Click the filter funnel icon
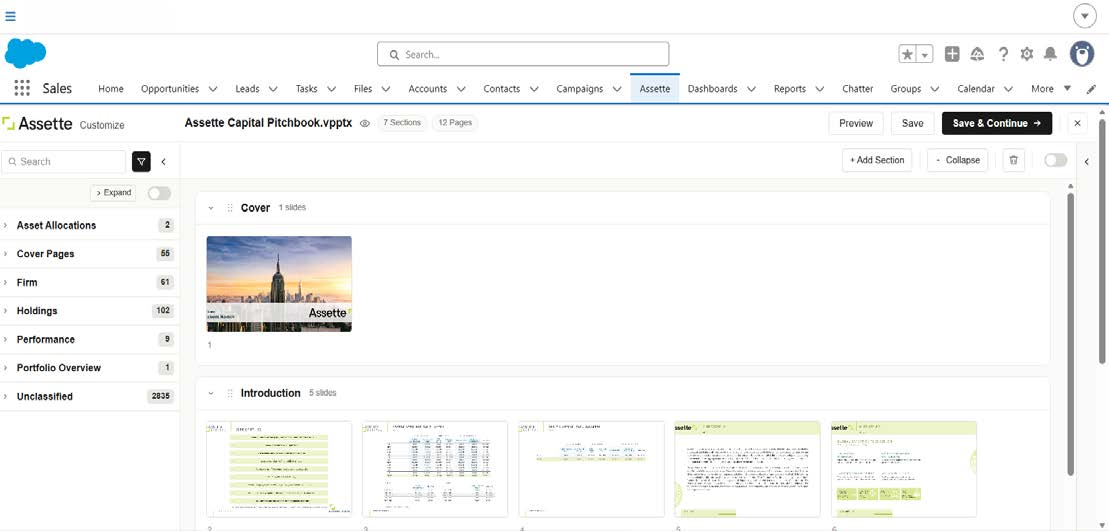The height and width of the screenshot is (531, 1109). click(141, 162)
